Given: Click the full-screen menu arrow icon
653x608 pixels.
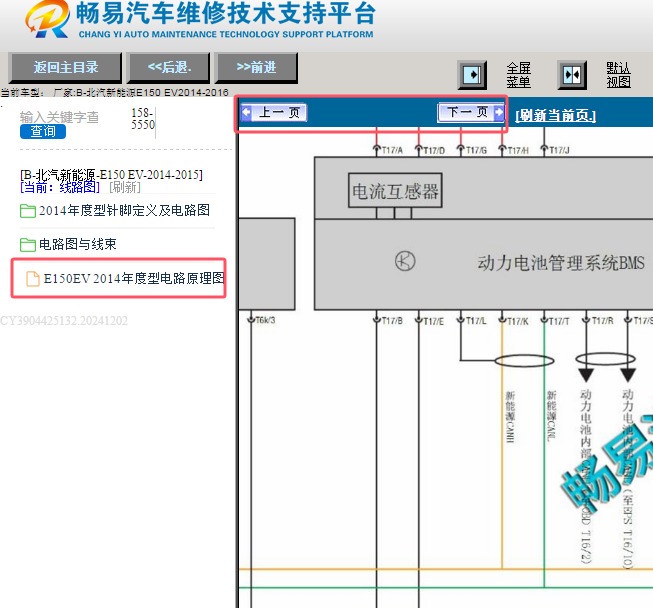Looking at the screenshot, I should (x=472, y=75).
